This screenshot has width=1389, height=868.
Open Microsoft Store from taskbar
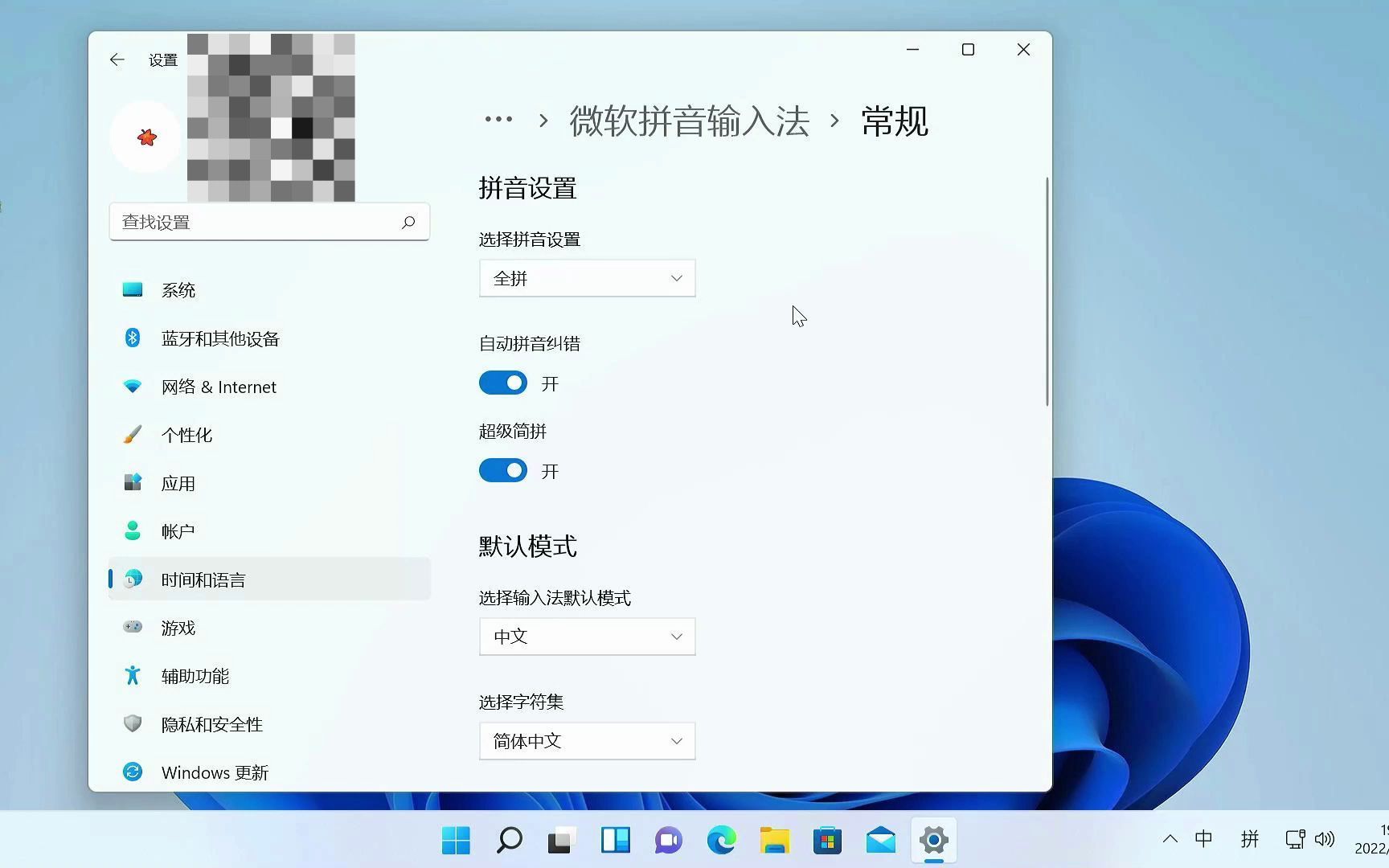pyautogui.click(x=827, y=841)
